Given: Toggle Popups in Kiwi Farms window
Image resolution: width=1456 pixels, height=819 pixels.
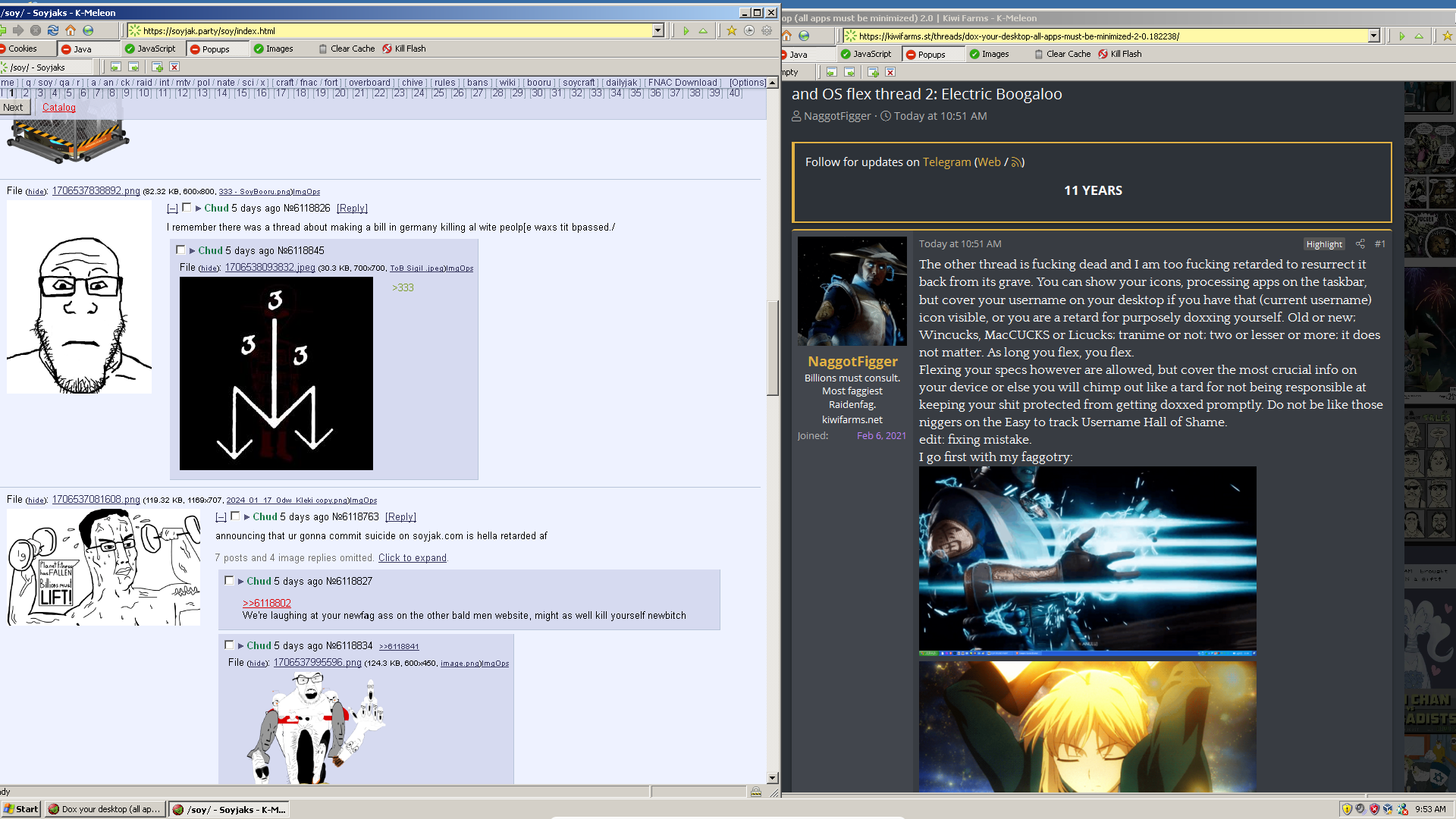Looking at the screenshot, I should 932,54.
